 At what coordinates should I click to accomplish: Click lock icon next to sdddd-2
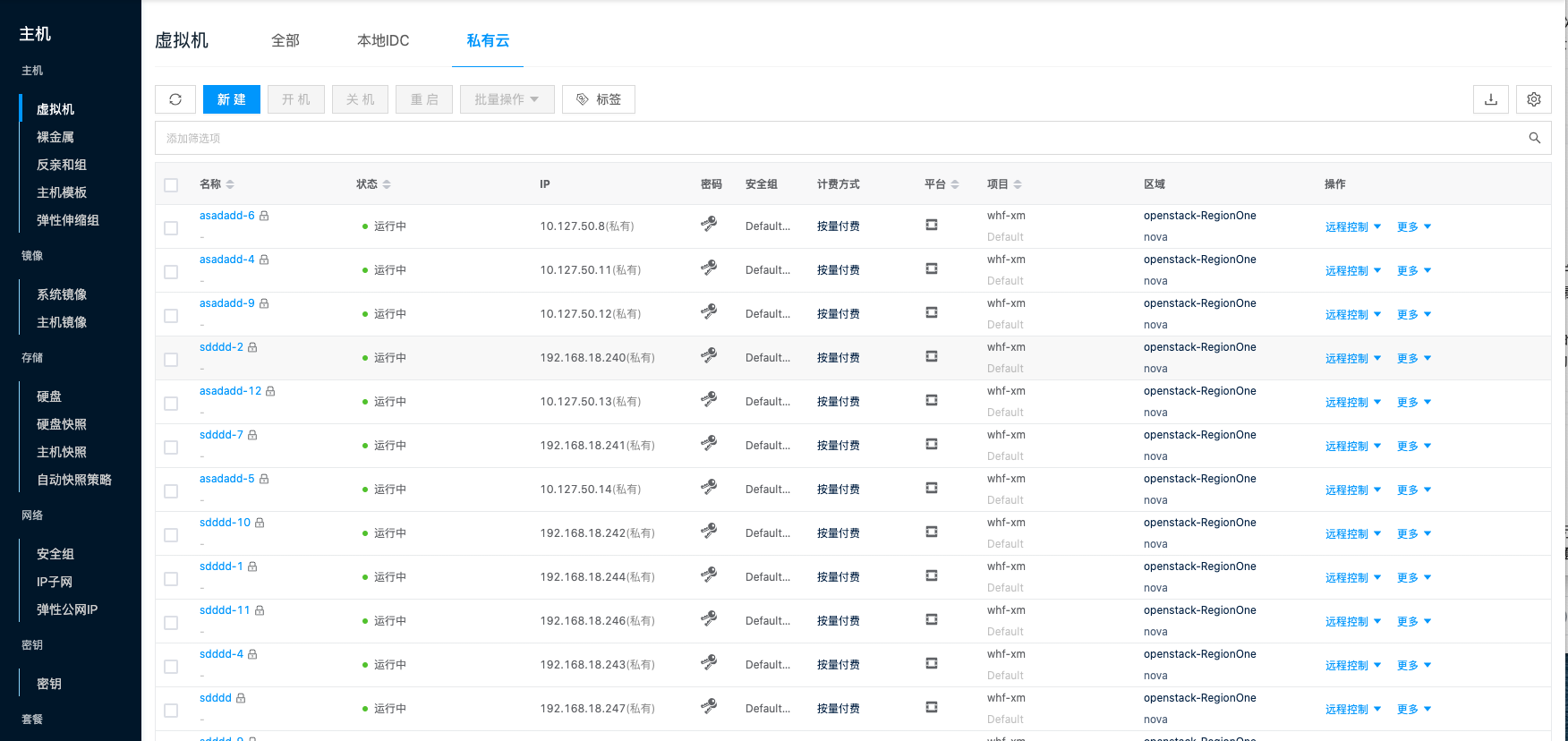point(252,347)
